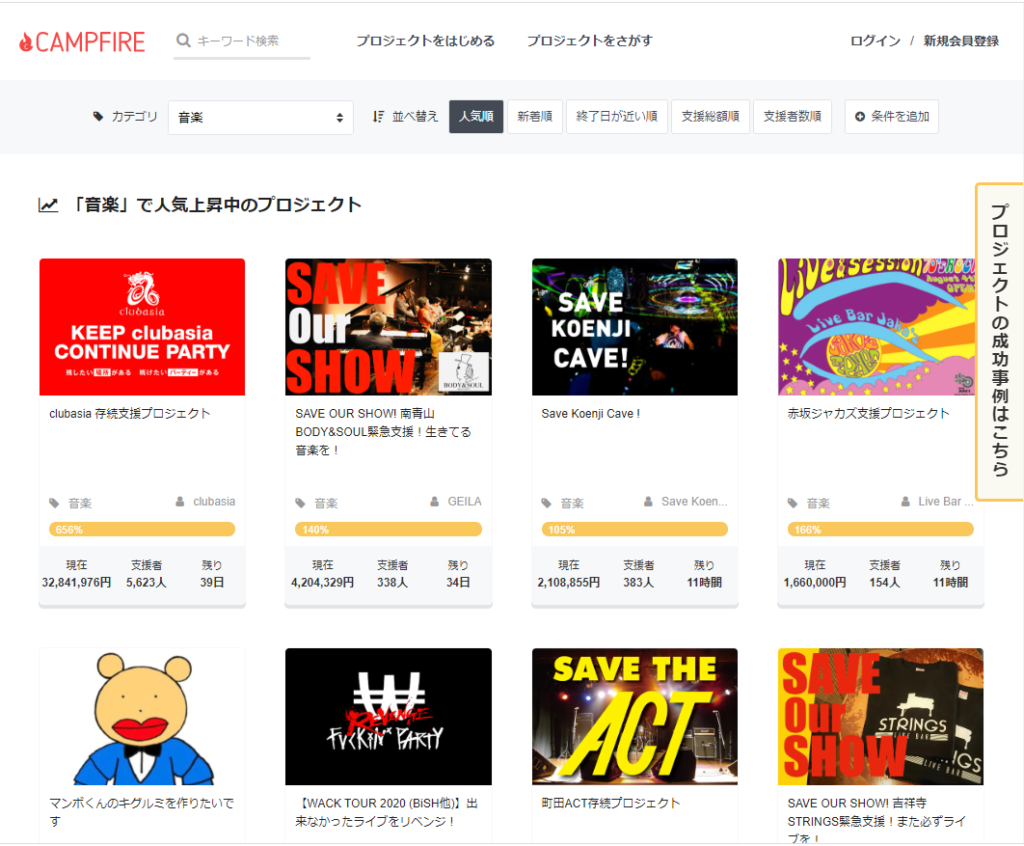This screenshot has height=846, width=1024.
Task: Select the 支援総額順 sort tab
Action: pos(711,116)
